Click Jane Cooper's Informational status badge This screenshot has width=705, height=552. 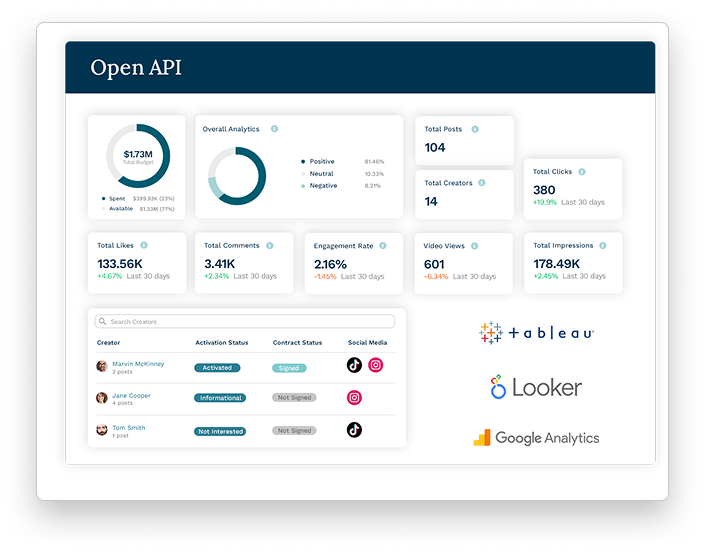pos(220,398)
